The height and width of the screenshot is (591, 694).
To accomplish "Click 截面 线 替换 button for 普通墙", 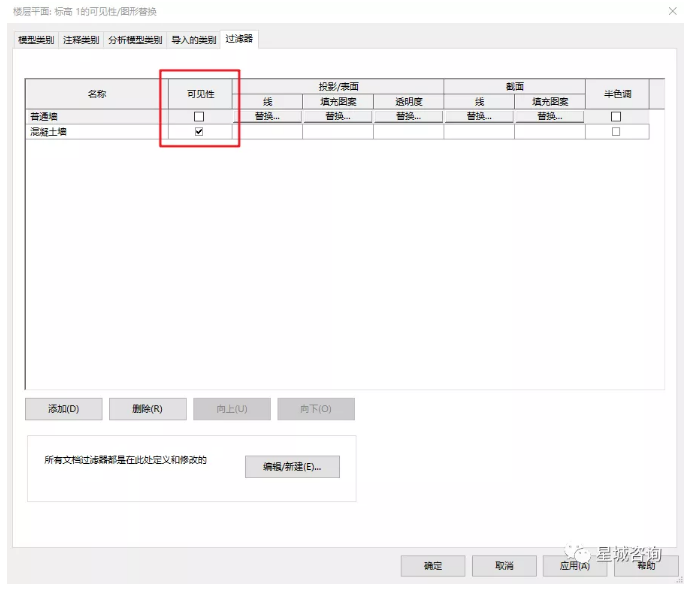I will tap(479, 116).
